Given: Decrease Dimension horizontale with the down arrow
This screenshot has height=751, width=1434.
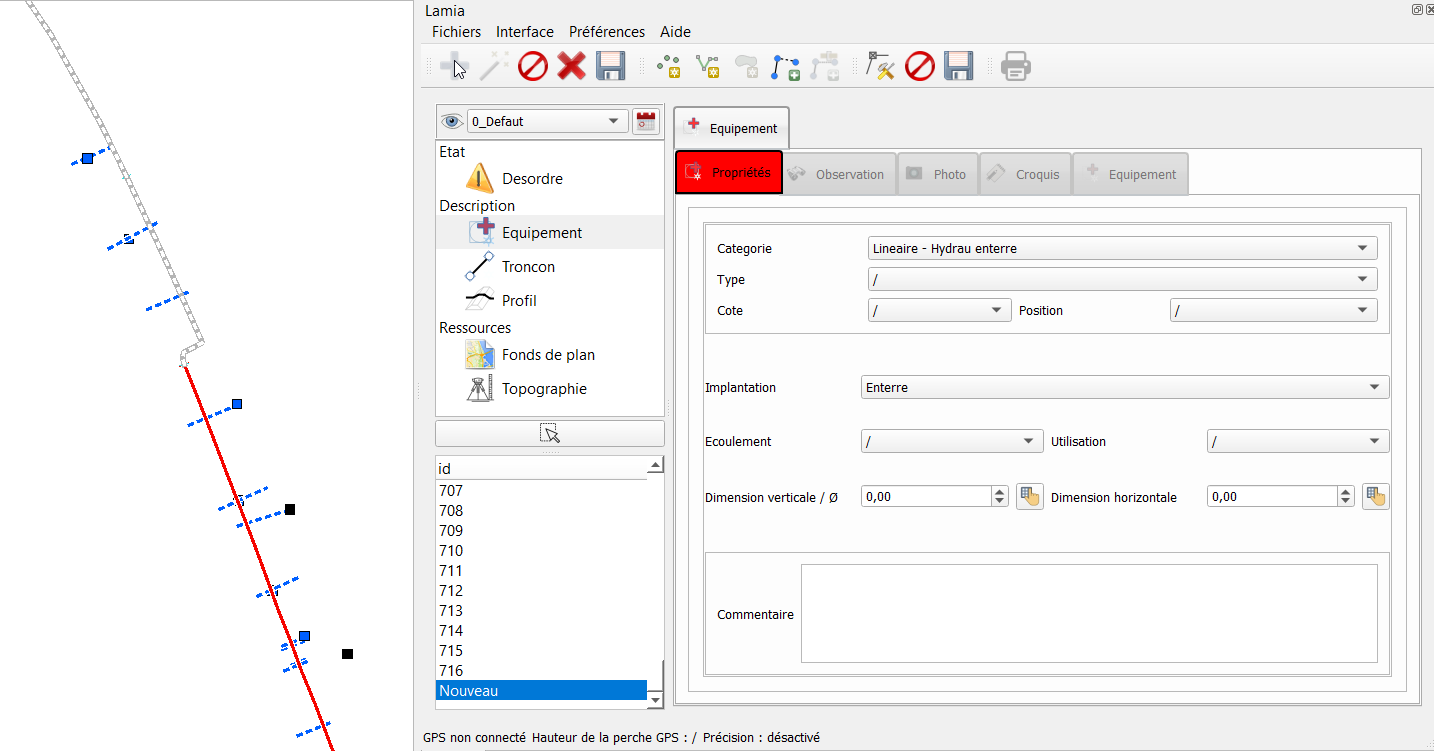Looking at the screenshot, I should [x=1346, y=501].
